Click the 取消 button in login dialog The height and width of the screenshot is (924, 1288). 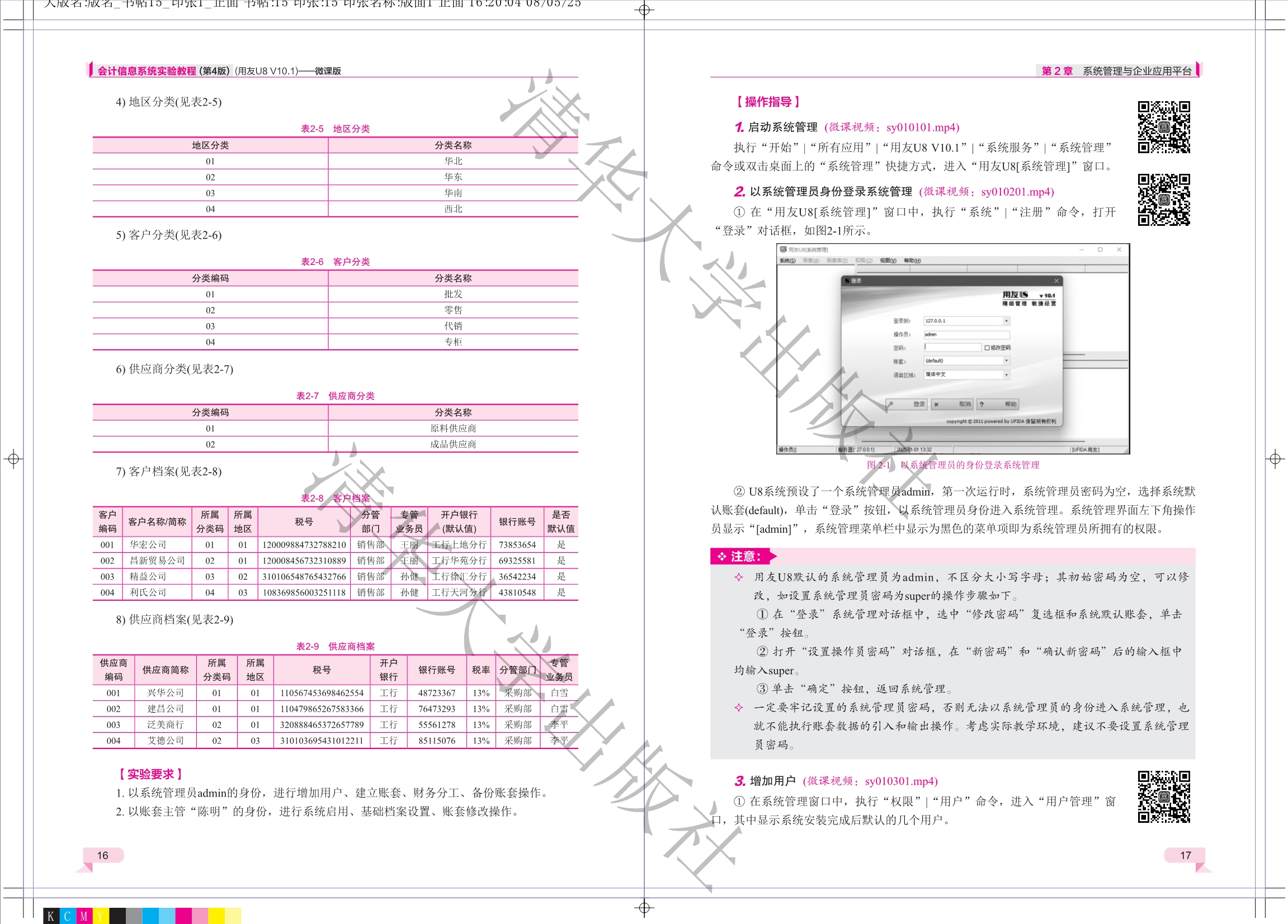pos(953,404)
